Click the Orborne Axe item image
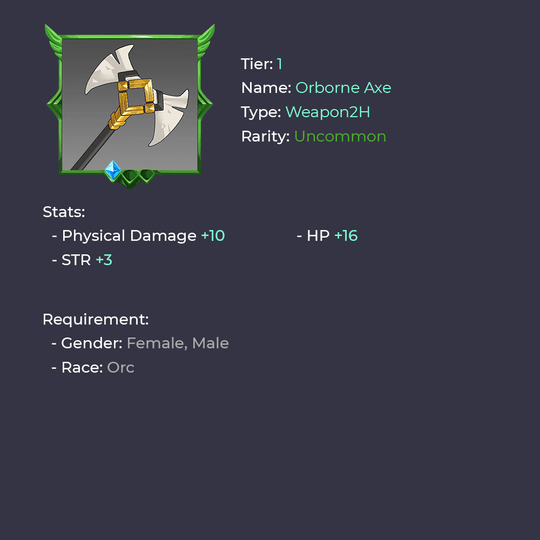This screenshot has width=540, height=540. [130, 105]
